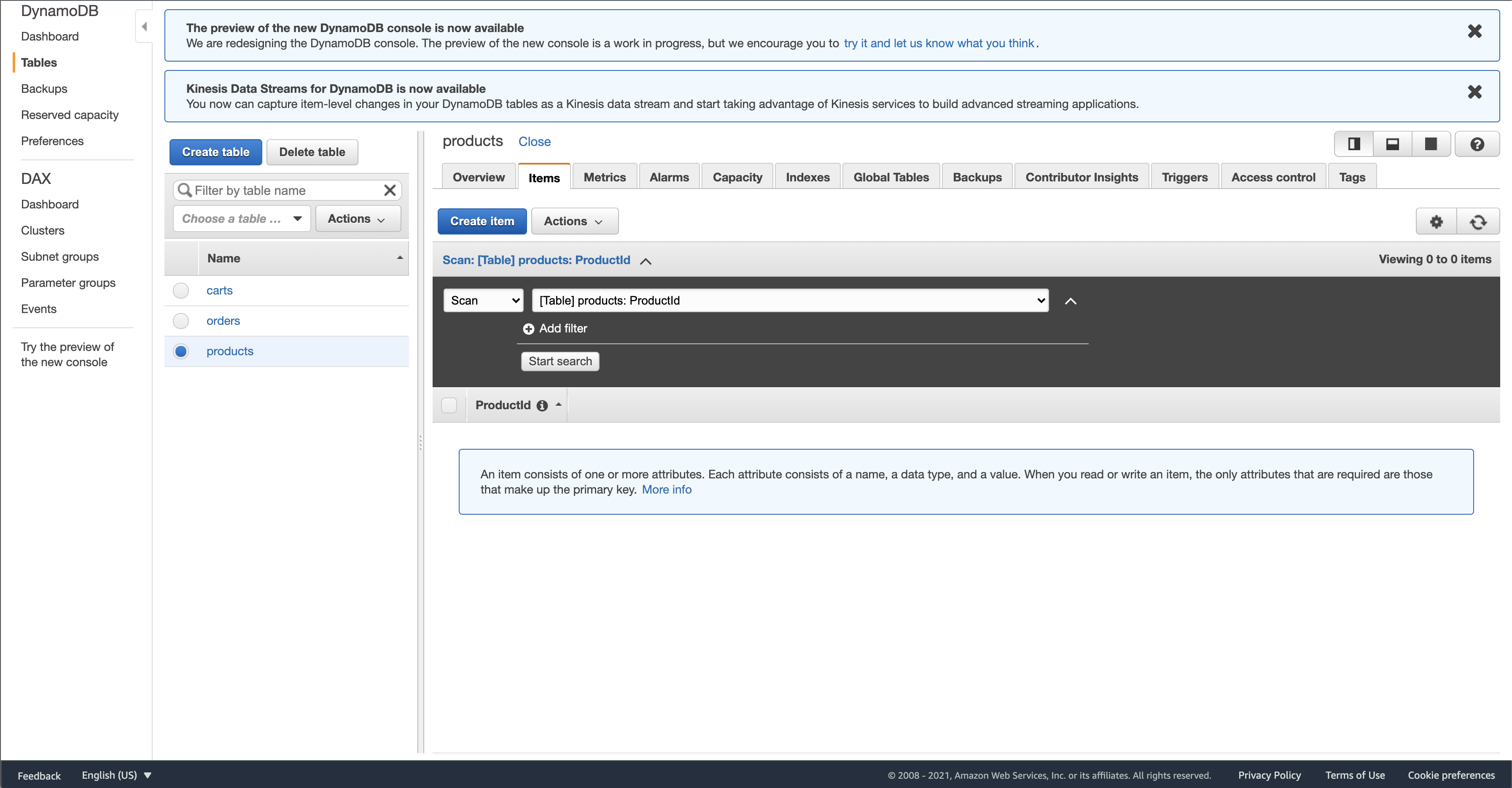Switch to the Capacity tab
Screen dimensions: 1512x788
pyautogui.click(x=737, y=177)
